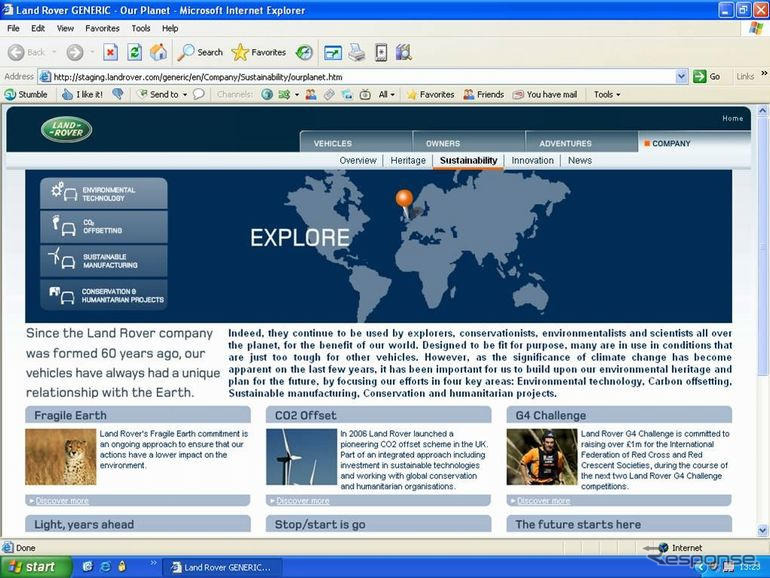This screenshot has width=770, height=578.
Task: Select the CO2 Offsetting panel button
Action: (x=103, y=226)
